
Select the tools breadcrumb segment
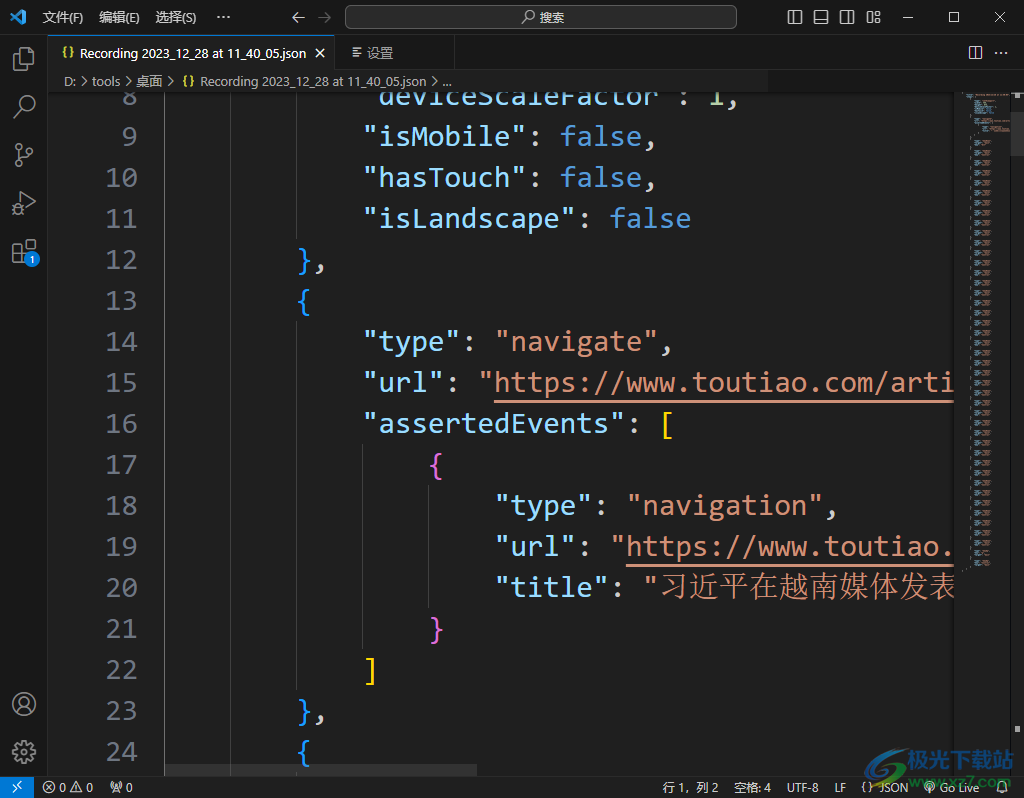(106, 82)
